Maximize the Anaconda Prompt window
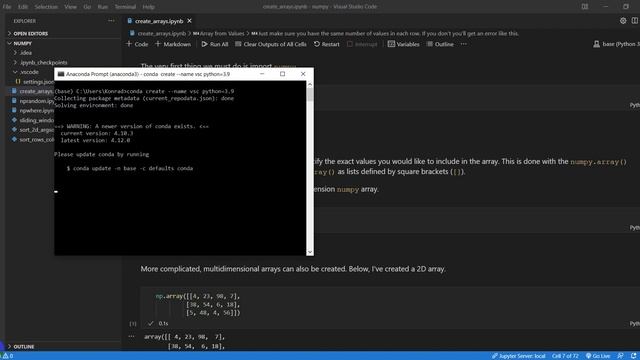640x360 pixels. 282,74
